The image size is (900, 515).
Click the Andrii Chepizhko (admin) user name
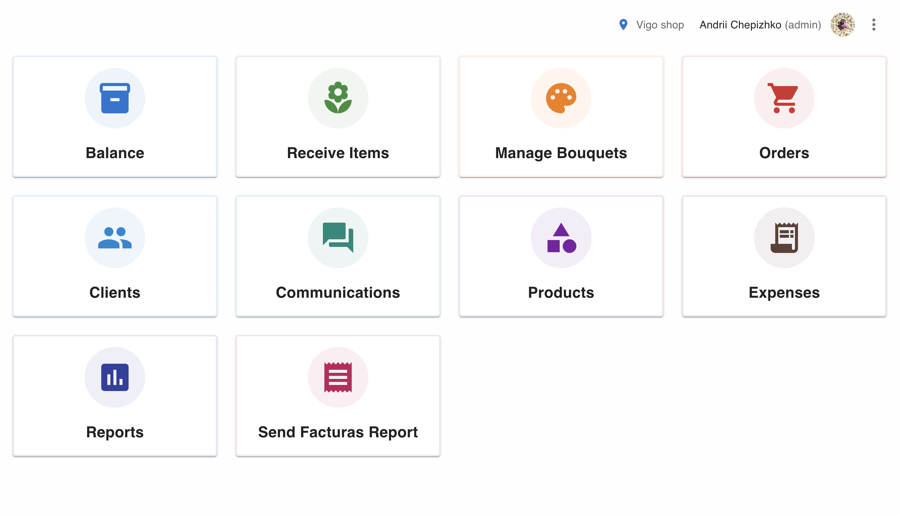click(x=760, y=25)
